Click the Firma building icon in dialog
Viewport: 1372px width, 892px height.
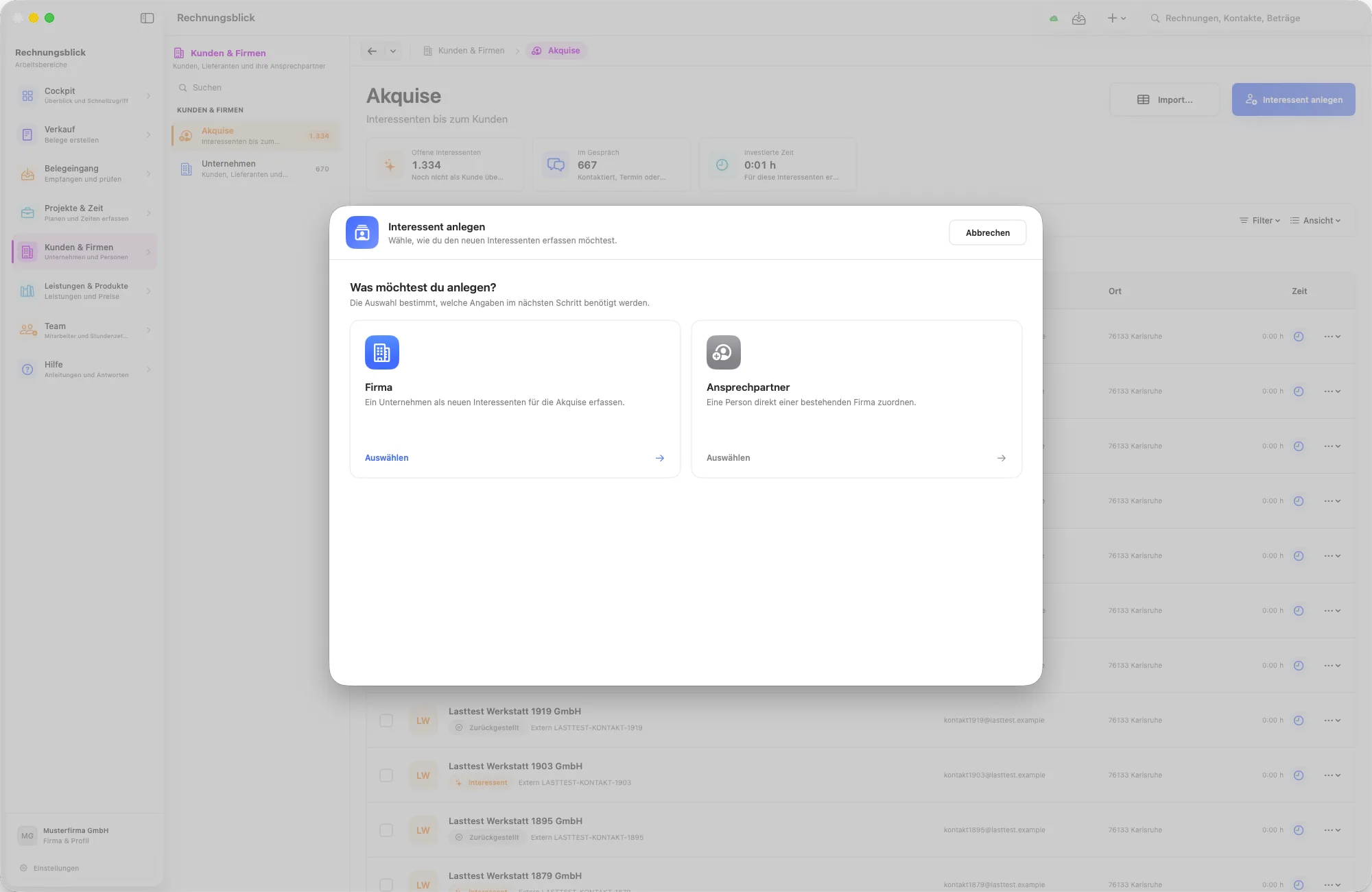(381, 352)
